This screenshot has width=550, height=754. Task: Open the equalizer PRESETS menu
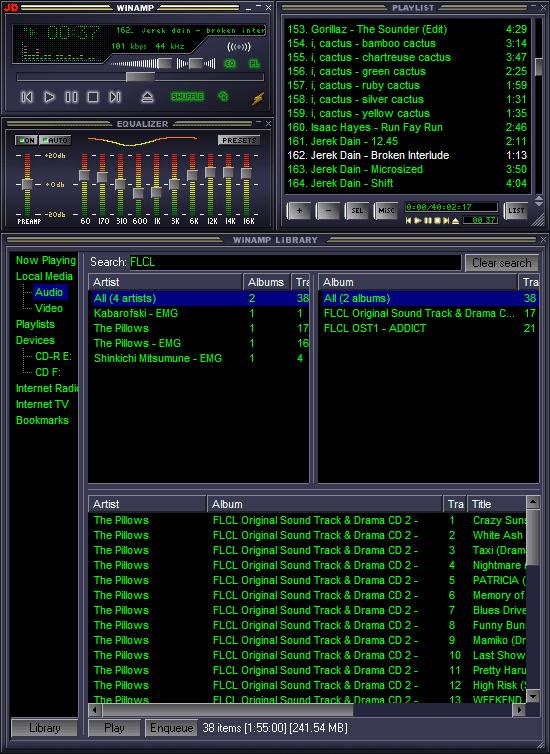[239, 140]
